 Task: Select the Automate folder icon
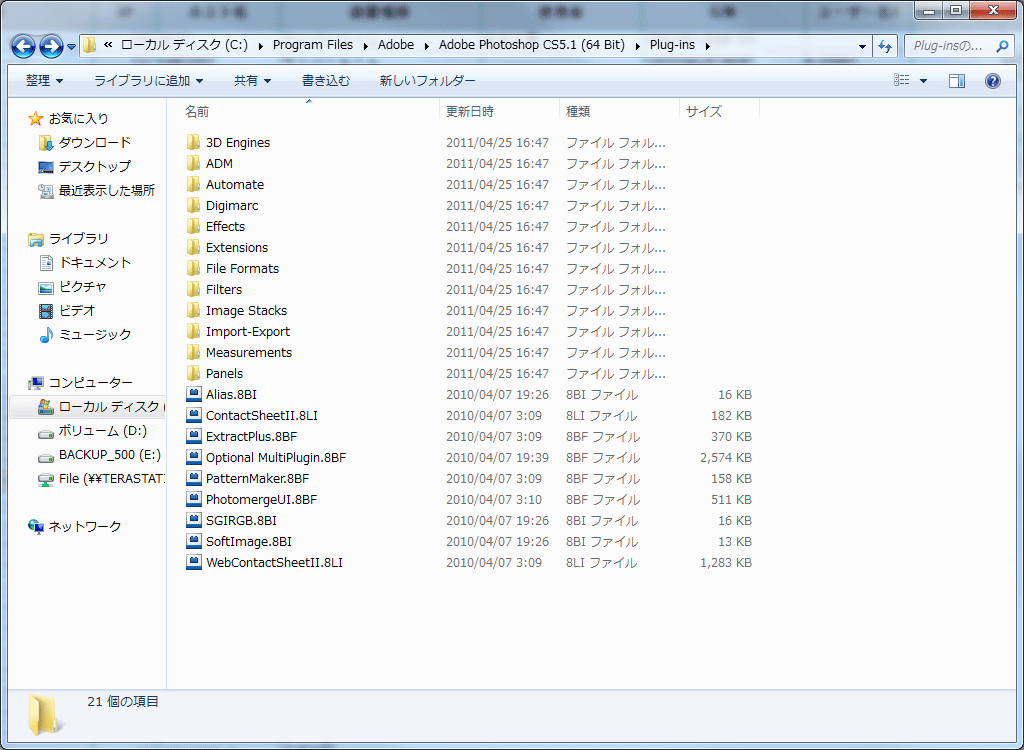193,184
